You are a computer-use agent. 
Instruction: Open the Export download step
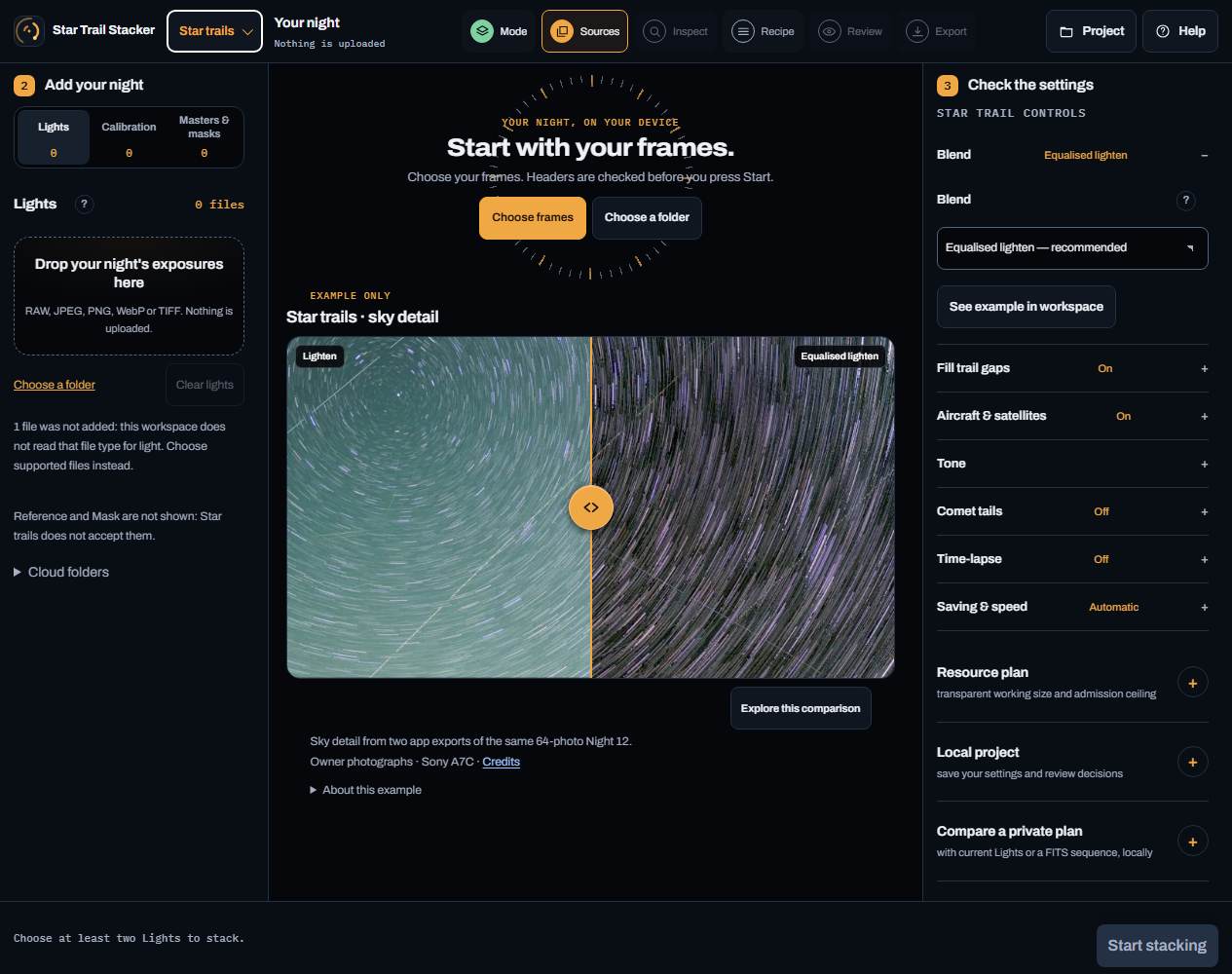[x=917, y=31]
